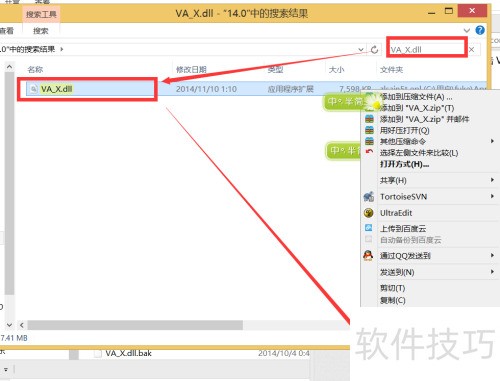Viewport: 500px width, 381px height.
Task: Select 选择左侧文件来比较(L) menu entry
Action: [x=419, y=153]
